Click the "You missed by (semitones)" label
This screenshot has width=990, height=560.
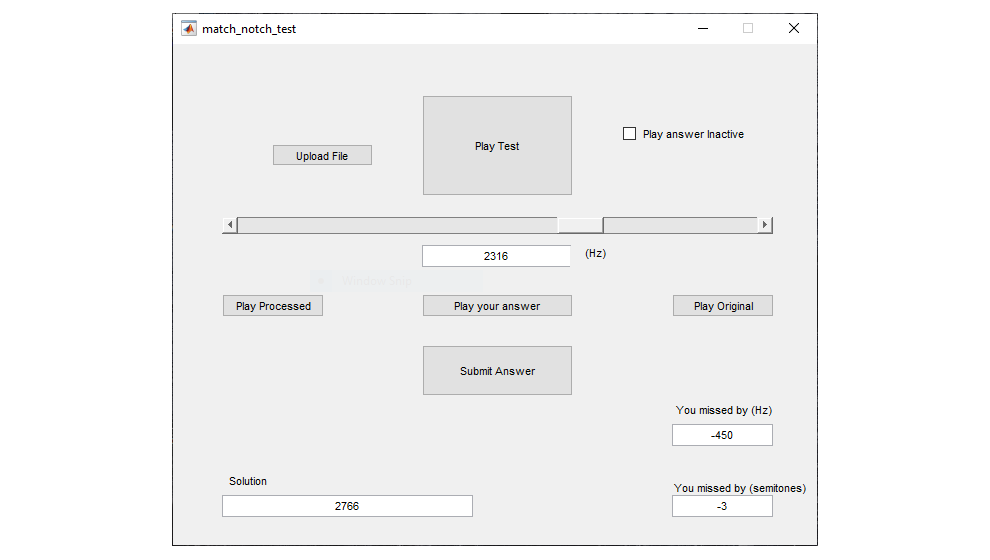(740, 488)
